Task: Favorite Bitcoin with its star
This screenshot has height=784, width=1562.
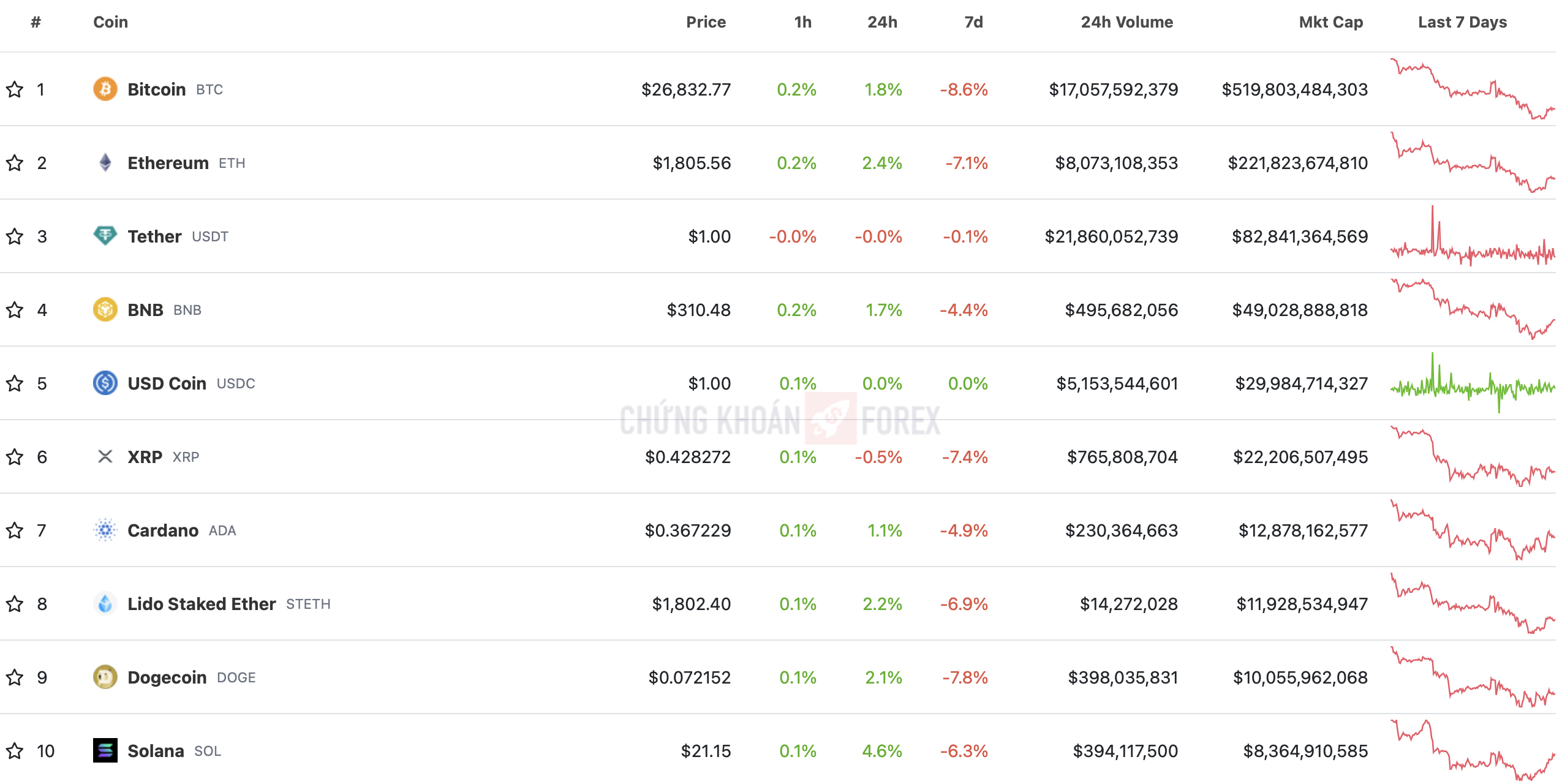Action: [x=15, y=89]
